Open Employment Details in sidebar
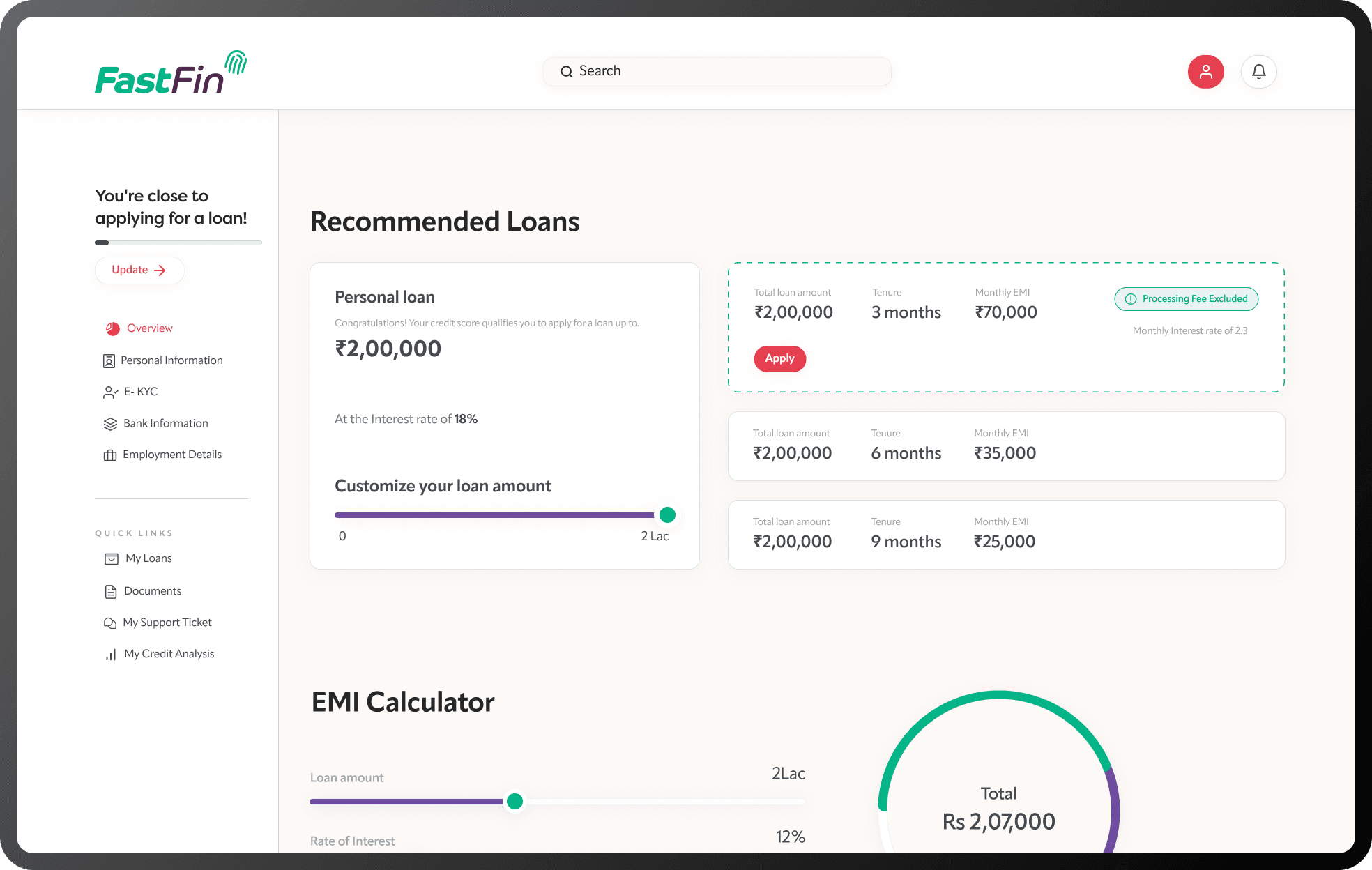This screenshot has height=870, width=1372. click(x=171, y=455)
